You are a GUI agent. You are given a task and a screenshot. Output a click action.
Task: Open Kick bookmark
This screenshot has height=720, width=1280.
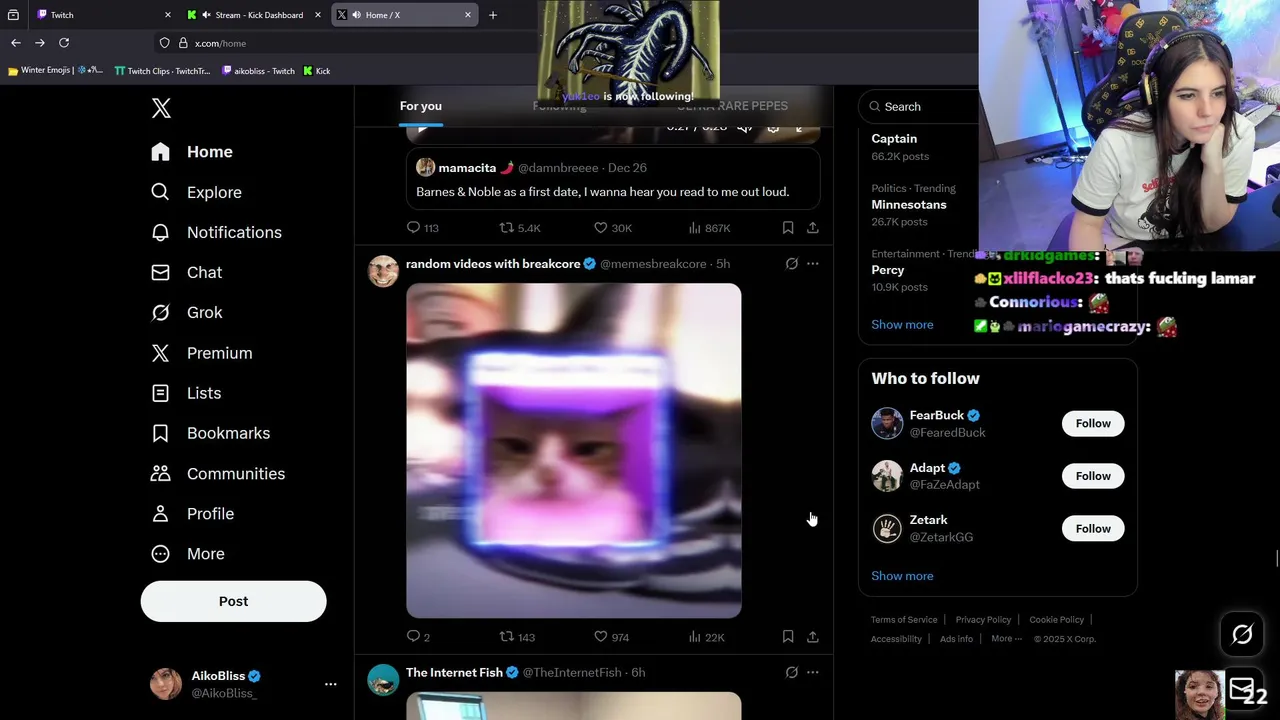pyautogui.click(x=317, y=71)
